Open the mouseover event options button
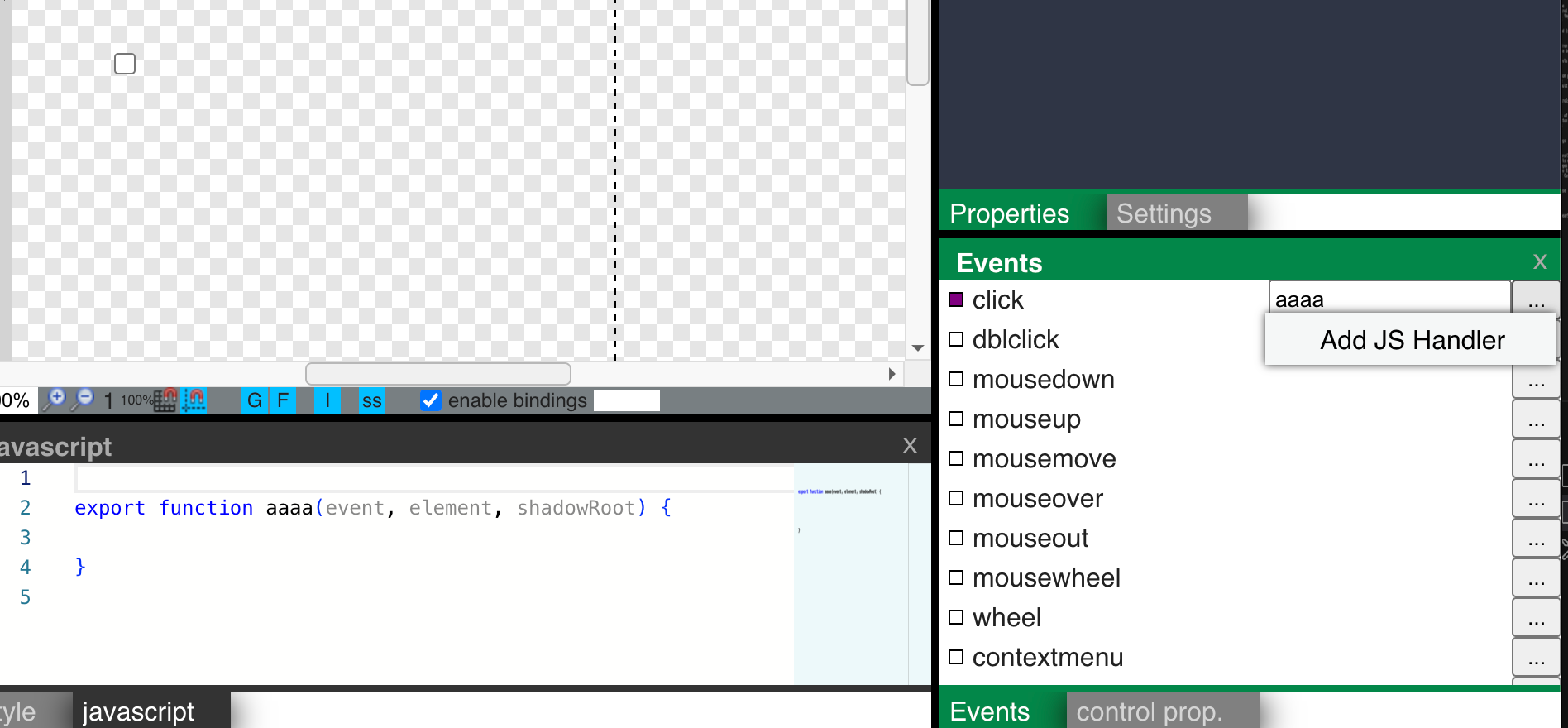The height and width of the screenshot is (728, 1568). [x=1537, y=499]
